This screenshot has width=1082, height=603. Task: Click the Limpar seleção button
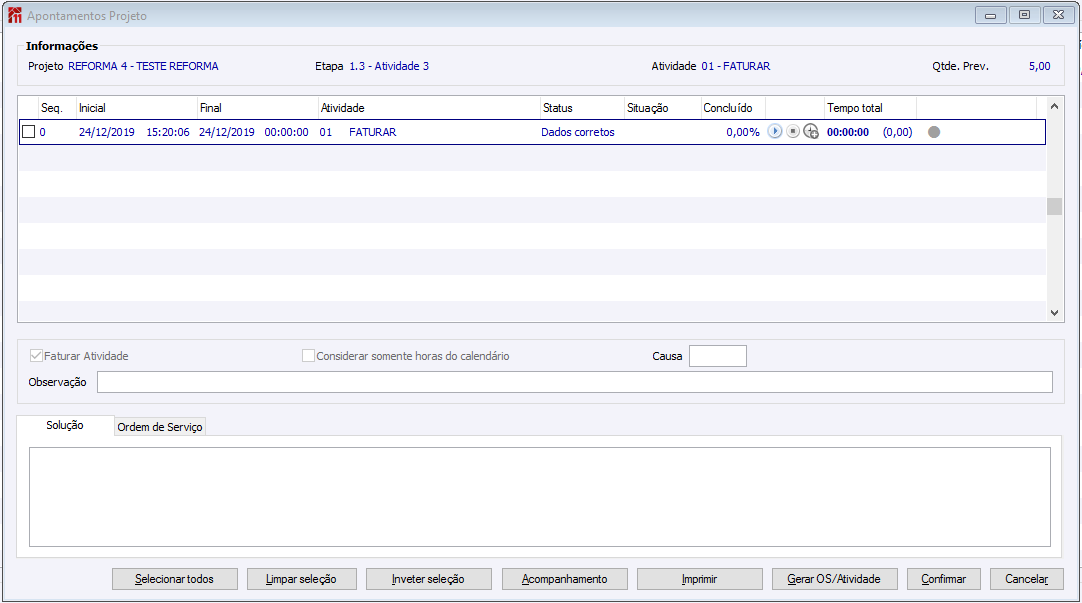tap(302, 579)
